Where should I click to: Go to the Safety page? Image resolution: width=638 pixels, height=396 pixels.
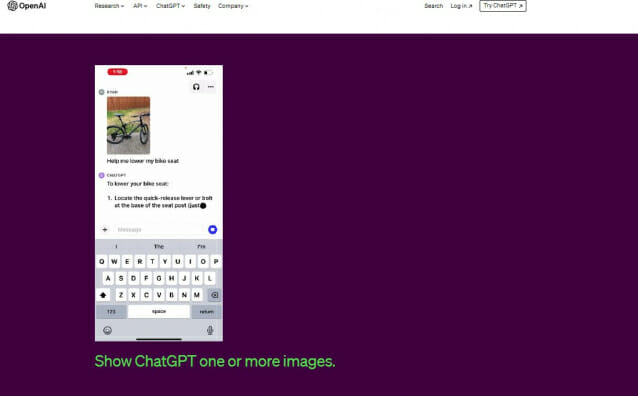click(202, 6)
